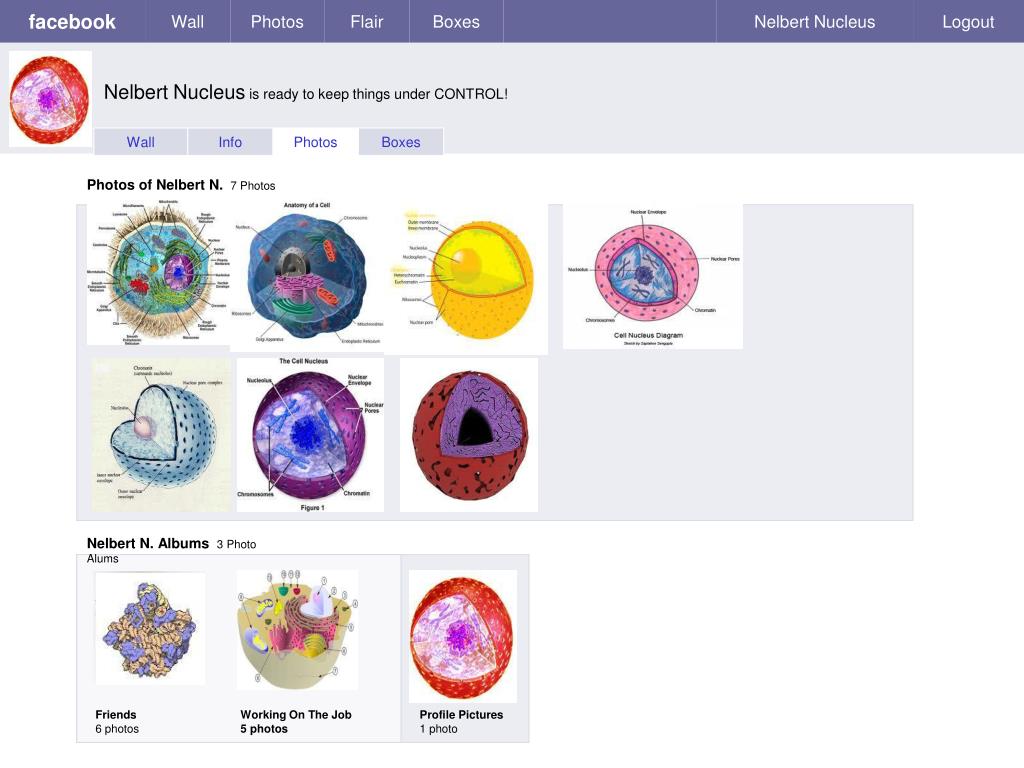Screen dimensions: 1024x768
Task: Switch to the Boxes profile tab
Action: [400, 142]
